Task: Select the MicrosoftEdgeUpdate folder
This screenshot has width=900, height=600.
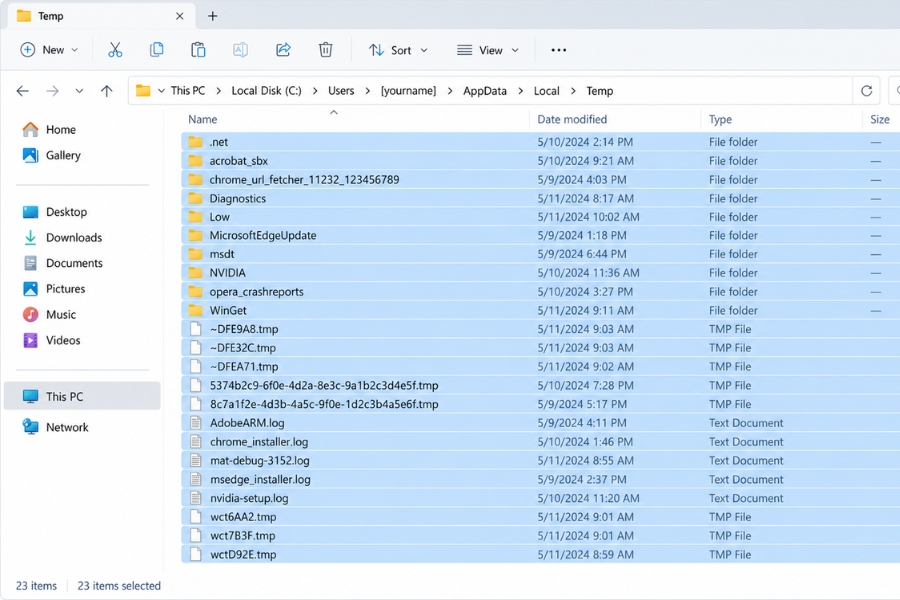Action: (x=540, y=235)
